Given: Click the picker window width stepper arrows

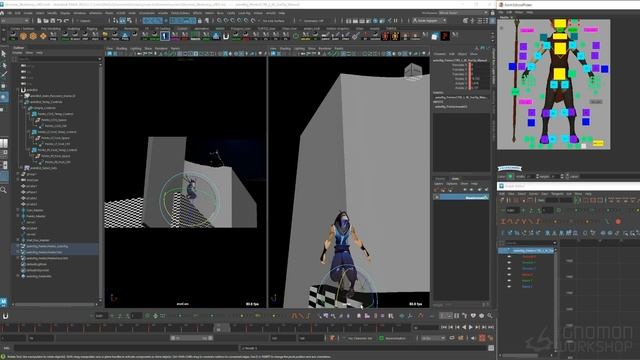Looking at the screenshot, I should [x=537, y=176].
